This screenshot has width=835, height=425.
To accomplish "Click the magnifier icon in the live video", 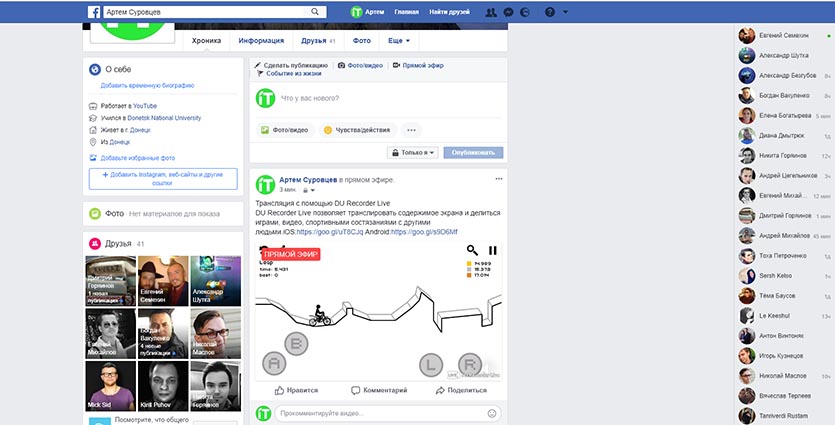I will point(472,250).
